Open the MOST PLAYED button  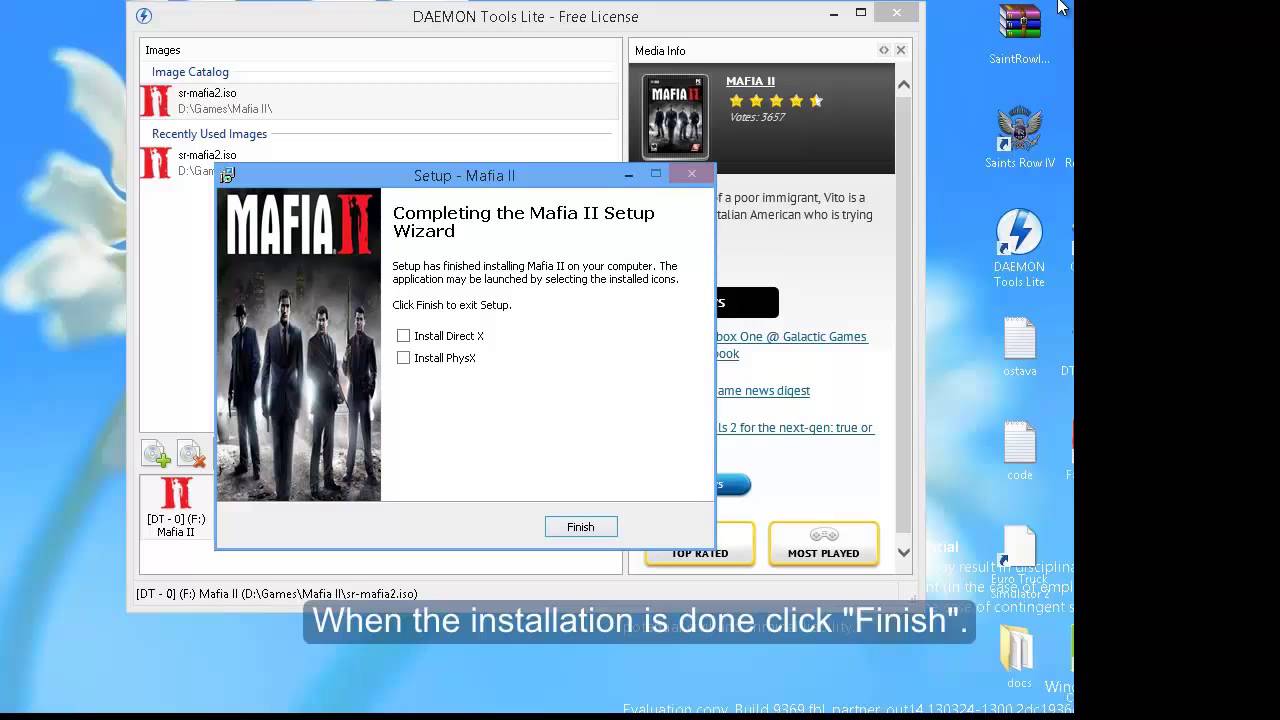tap(824, 544)
